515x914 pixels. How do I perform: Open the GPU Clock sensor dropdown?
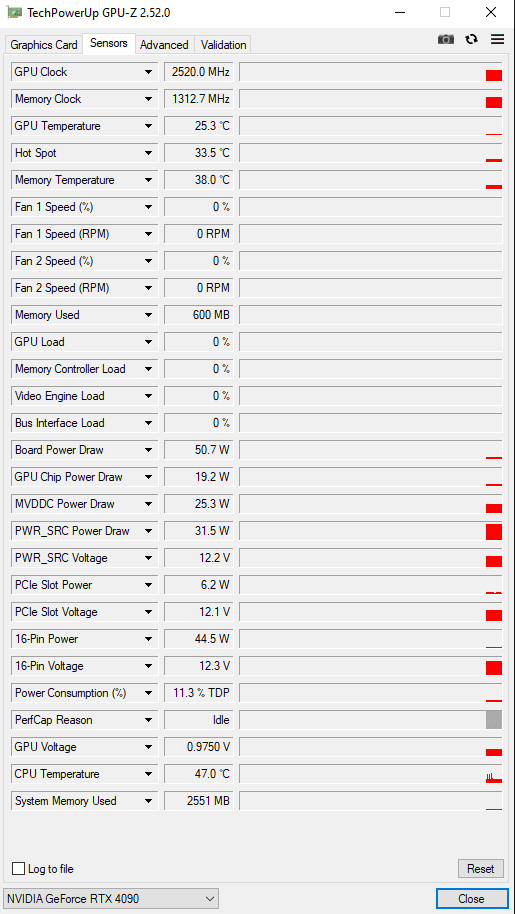point(149,72)
